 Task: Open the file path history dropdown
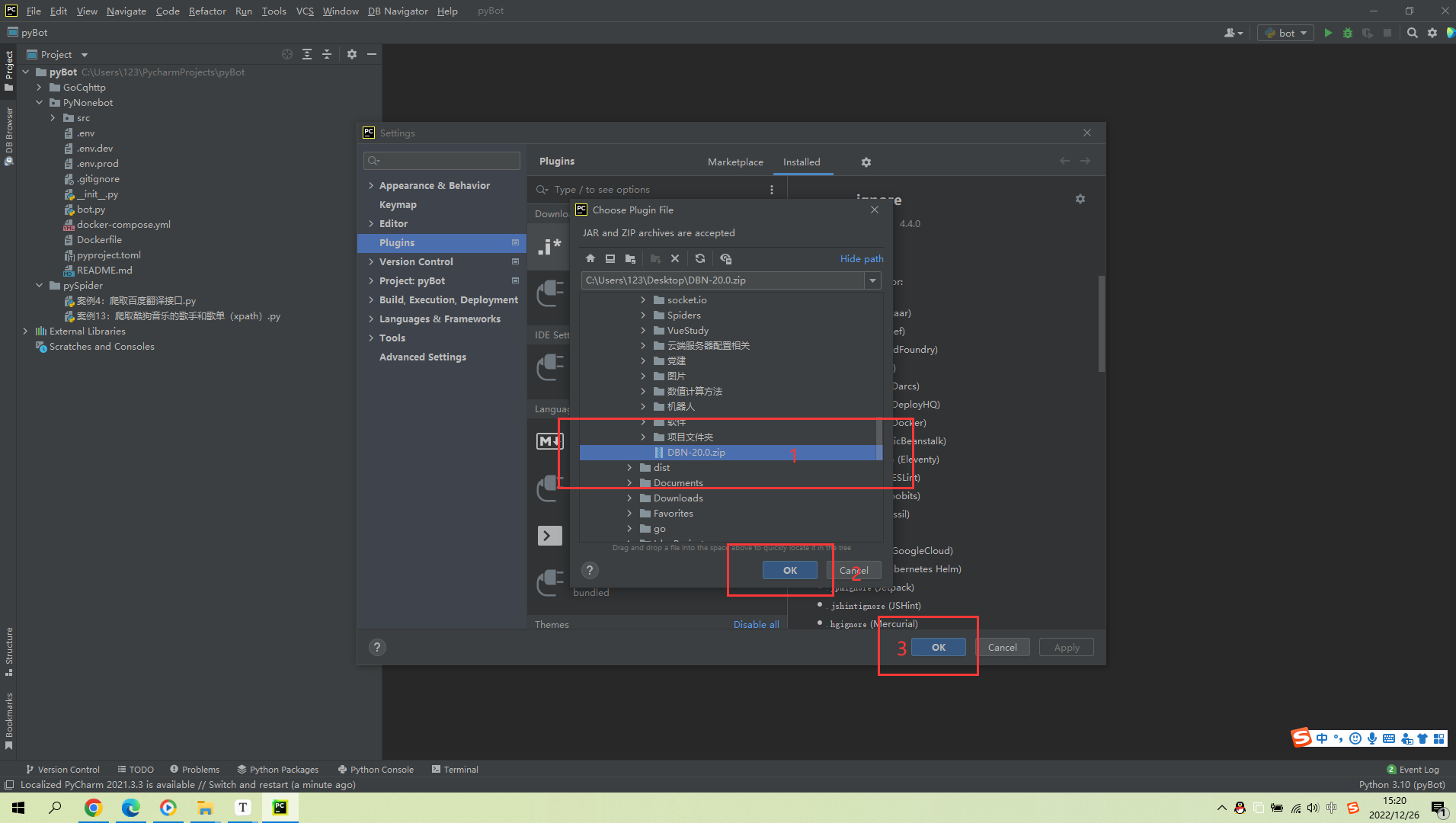[x=873, y=280]
